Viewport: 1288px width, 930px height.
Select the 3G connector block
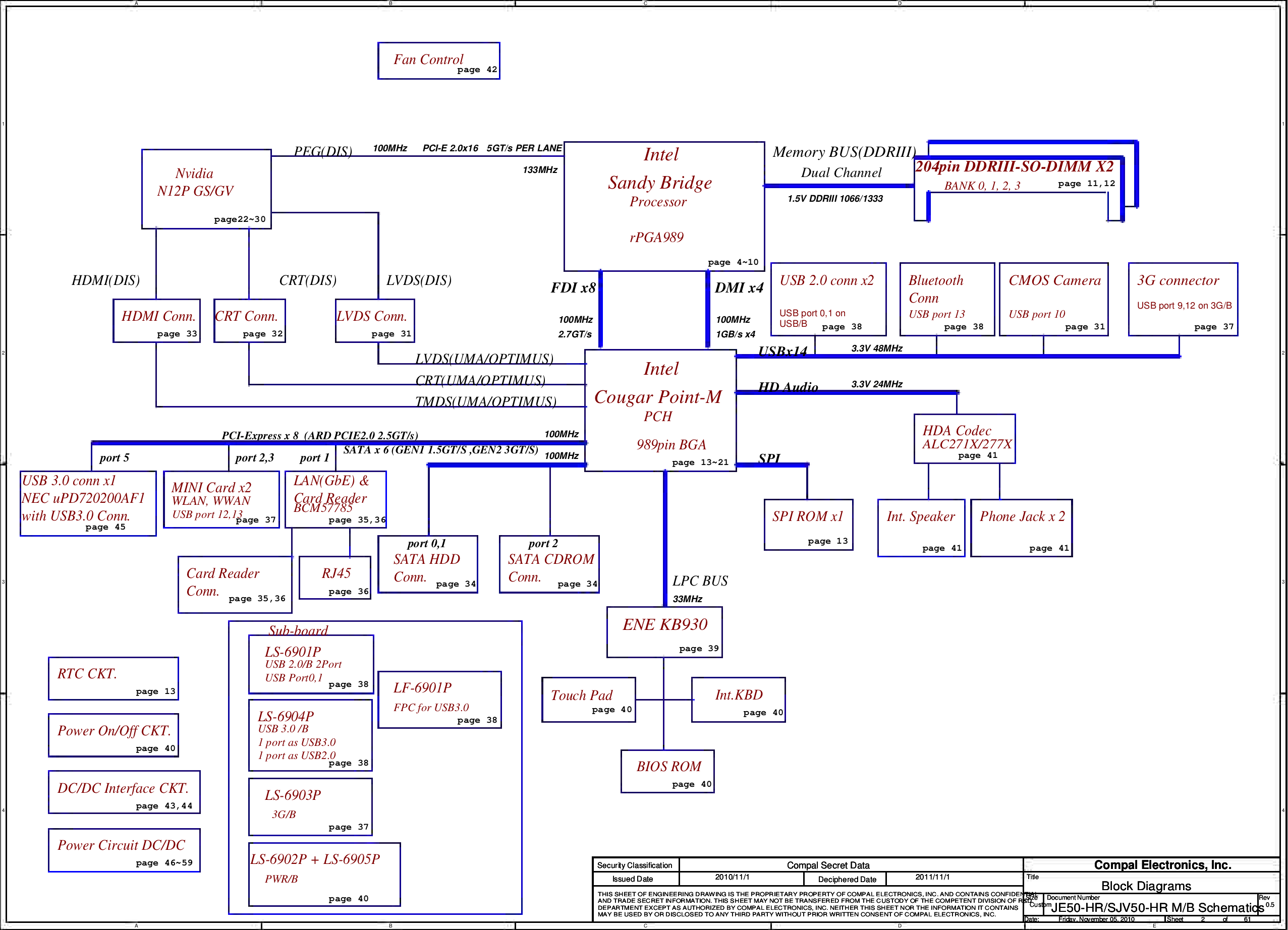(x=1183, y=299)
